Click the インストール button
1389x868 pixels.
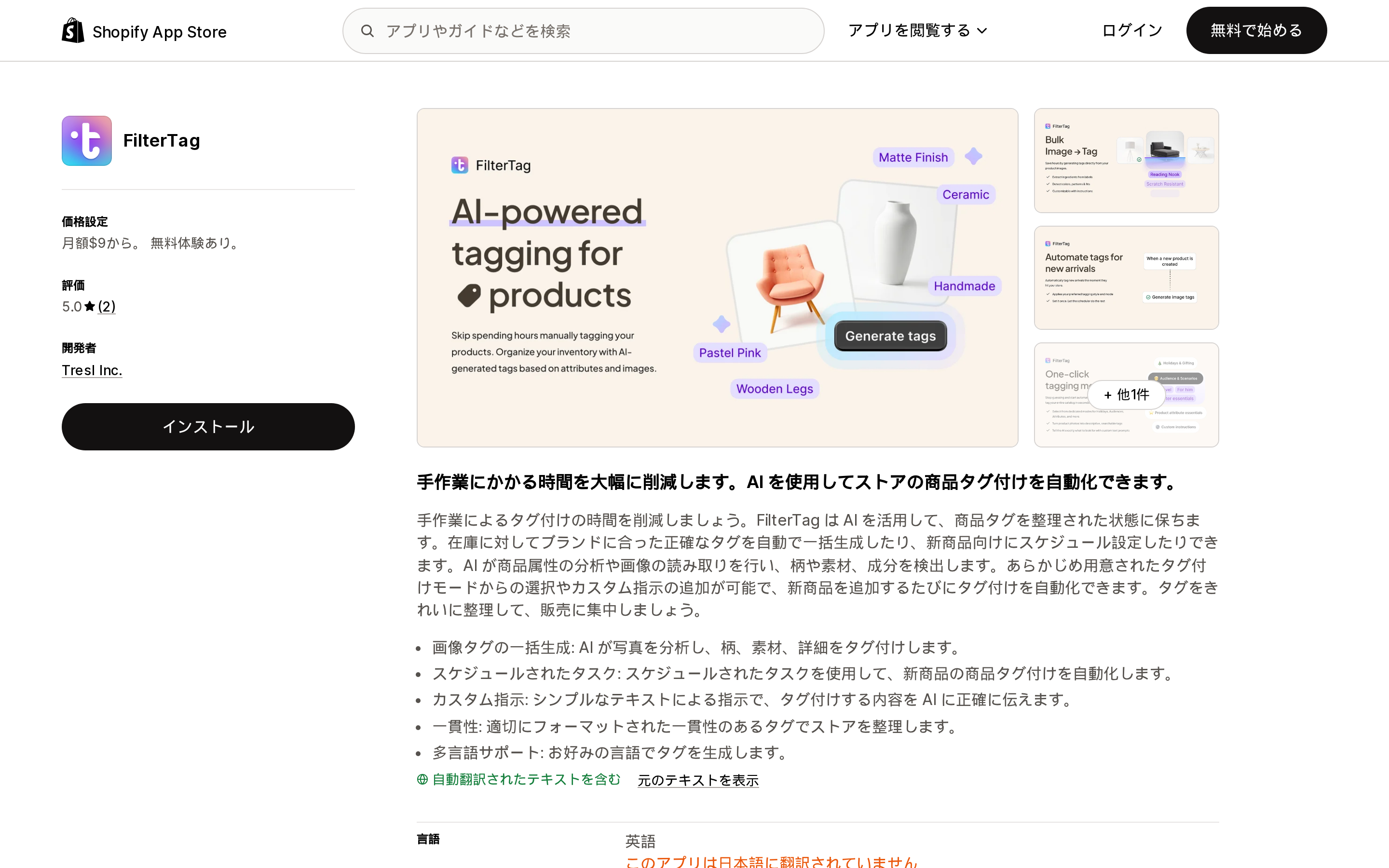(x=208, y=427)
